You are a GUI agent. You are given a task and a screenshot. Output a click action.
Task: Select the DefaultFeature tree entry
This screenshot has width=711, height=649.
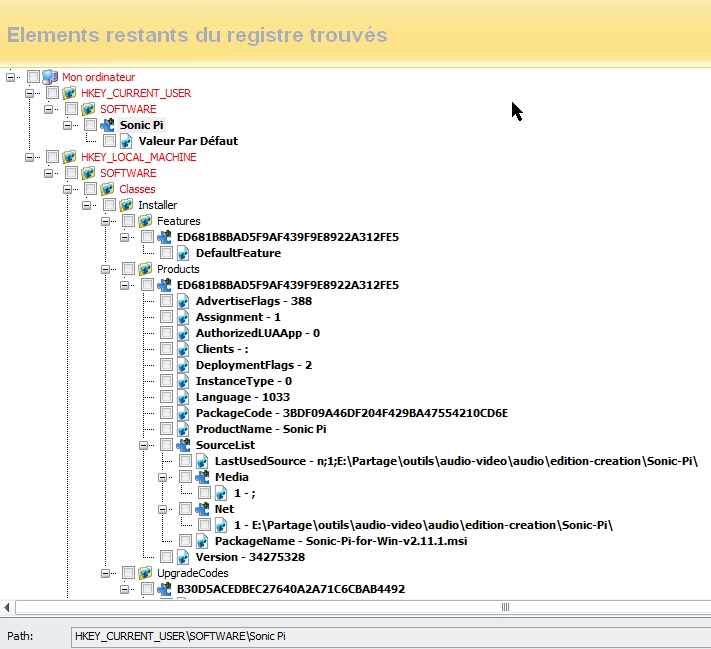pos(238,253)
